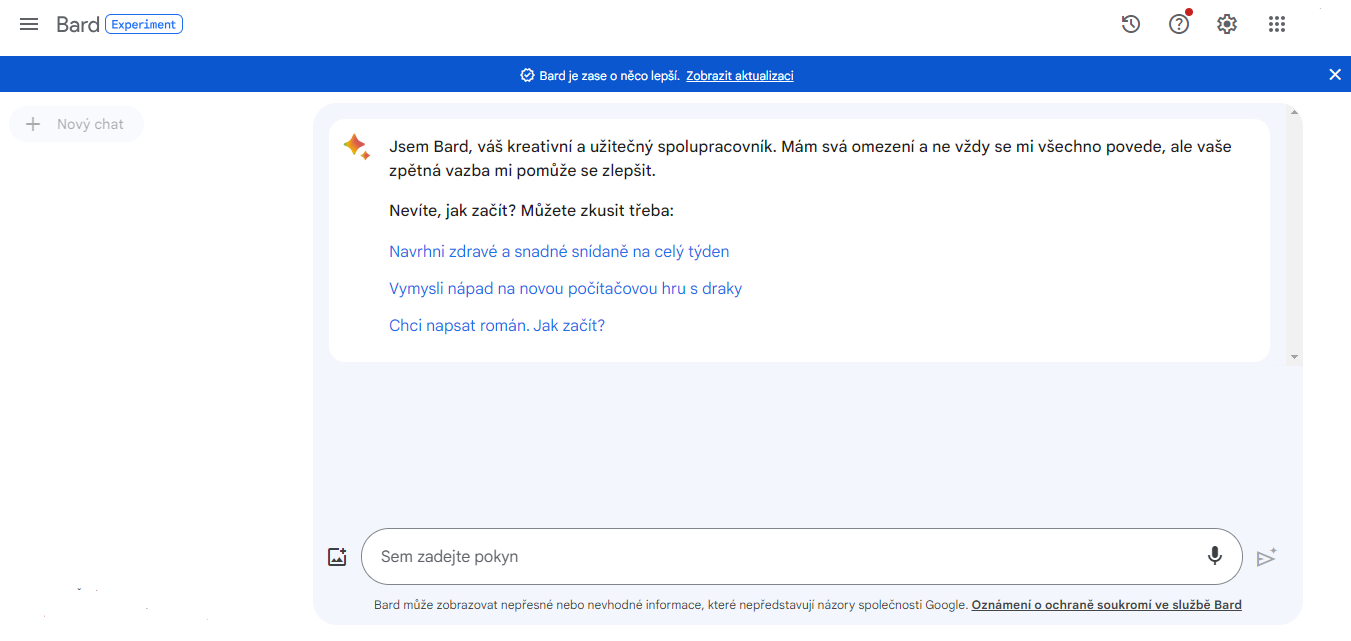Image resolution: width=1351 pixels, height=641 pixels.
Task: Open the Google apps grid
Action: point(1276,24)
